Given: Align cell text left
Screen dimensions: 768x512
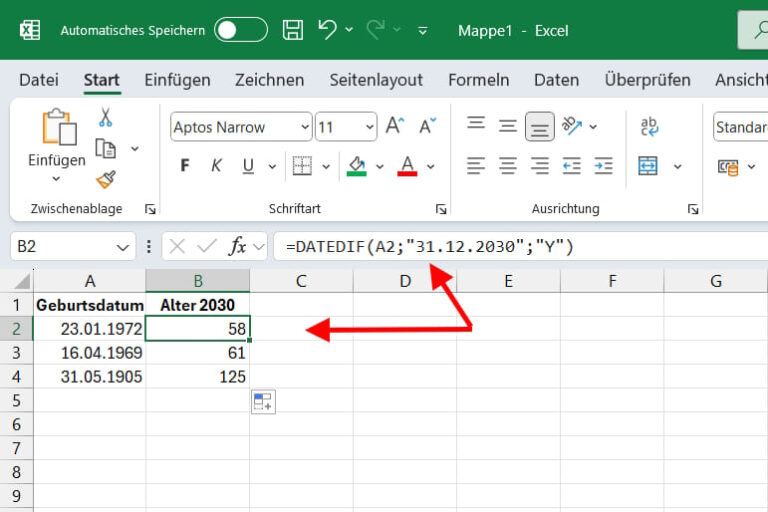Looking at the screenshot, I should point(476,166).
